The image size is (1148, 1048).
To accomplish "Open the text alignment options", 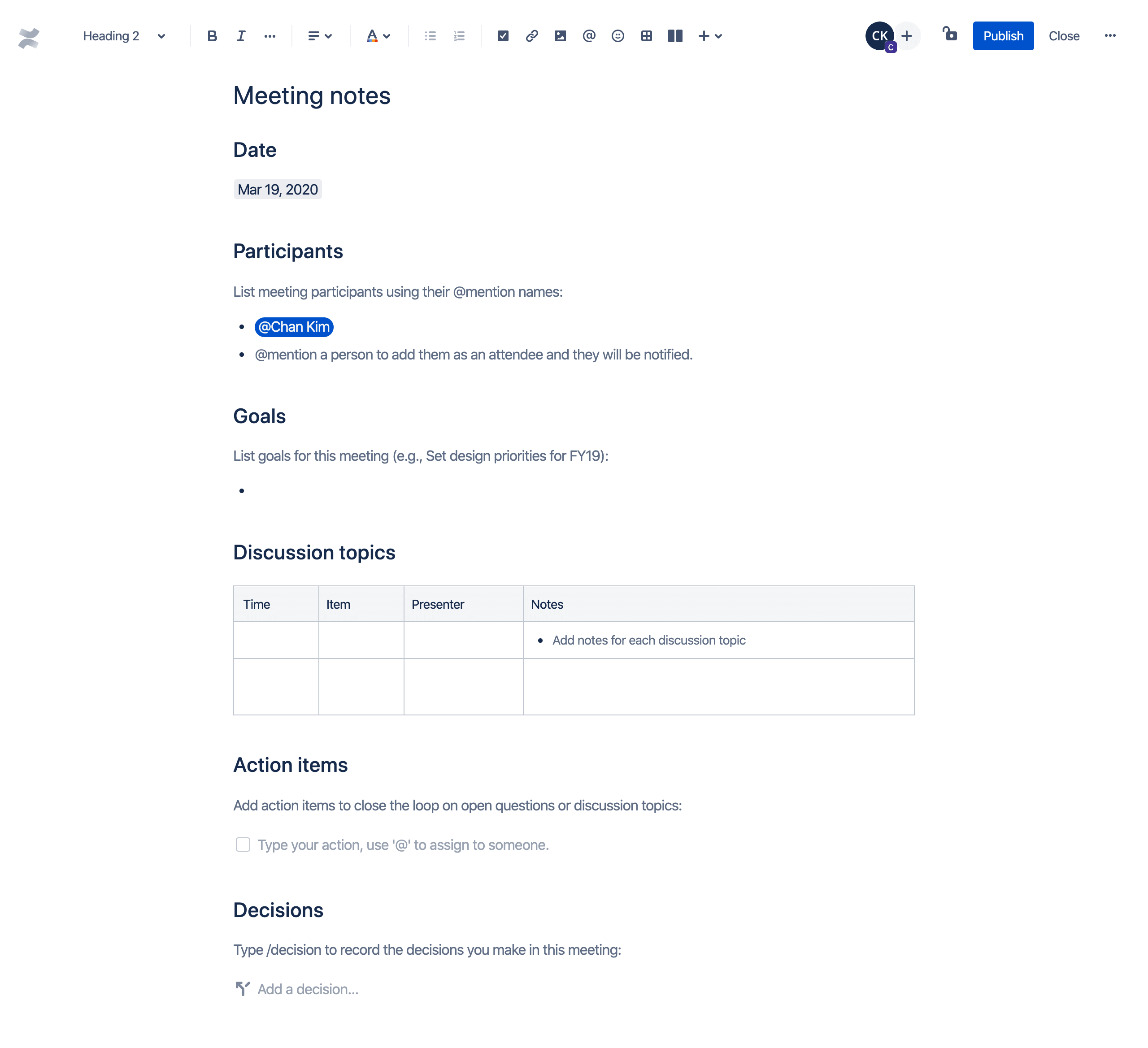I will coord(318,36).
